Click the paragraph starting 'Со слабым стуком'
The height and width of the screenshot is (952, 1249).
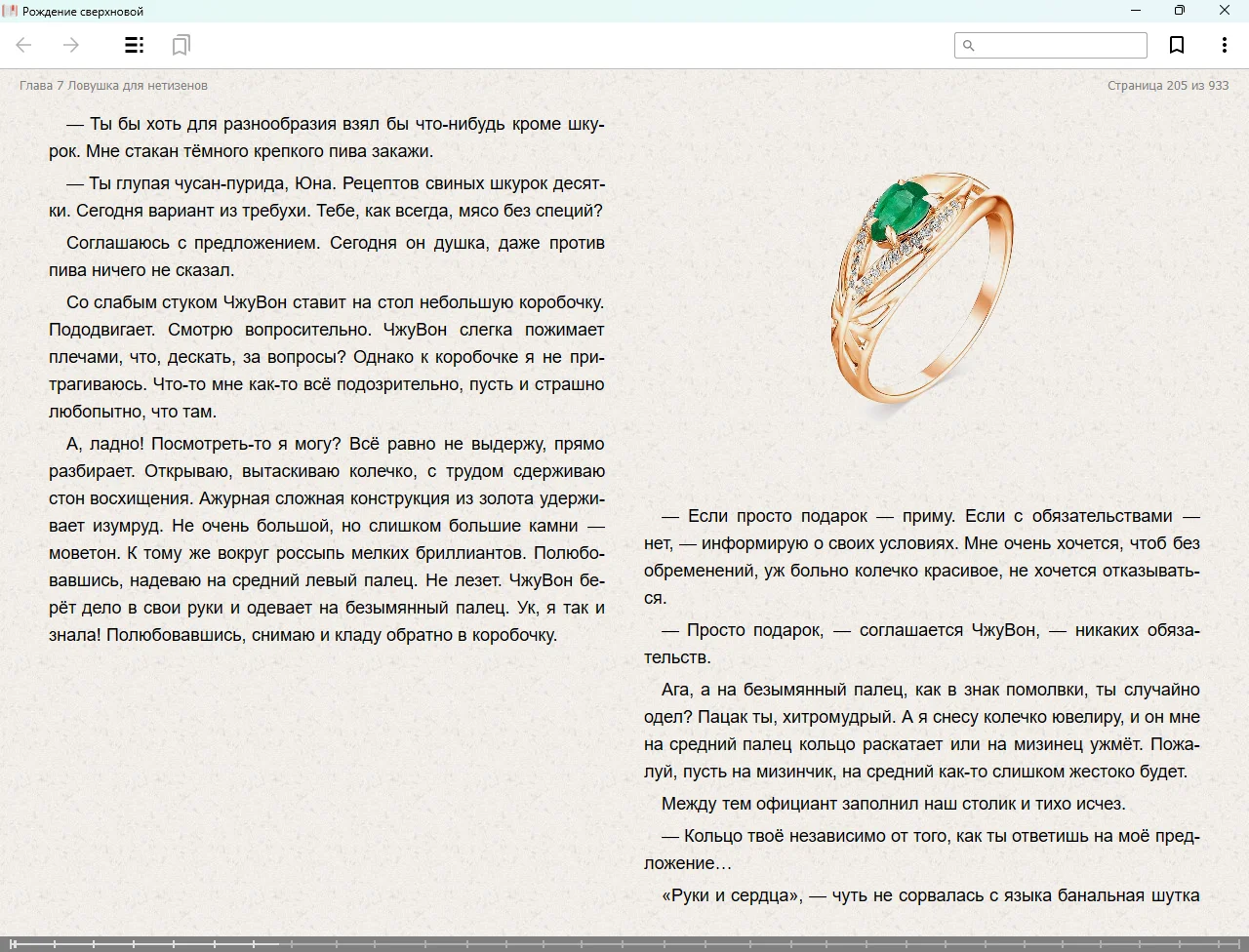pyautogui.click(x=327, y=357)
